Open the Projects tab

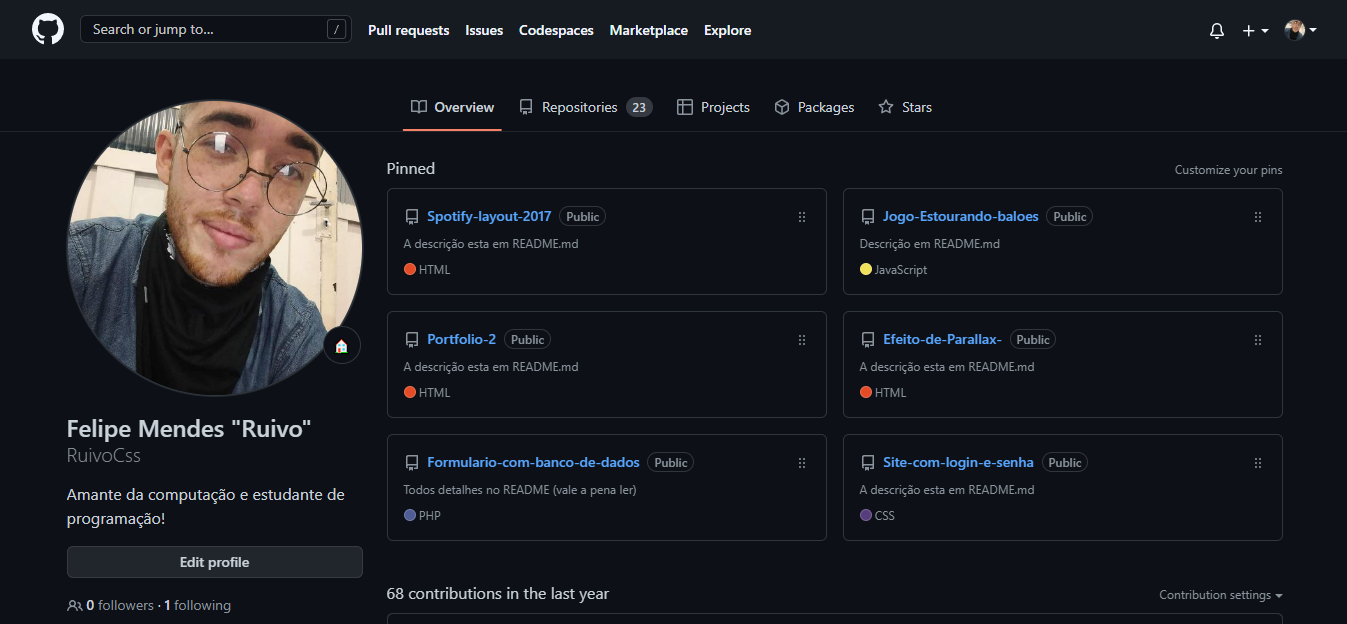pyautogui.click(x=713, y=107)
